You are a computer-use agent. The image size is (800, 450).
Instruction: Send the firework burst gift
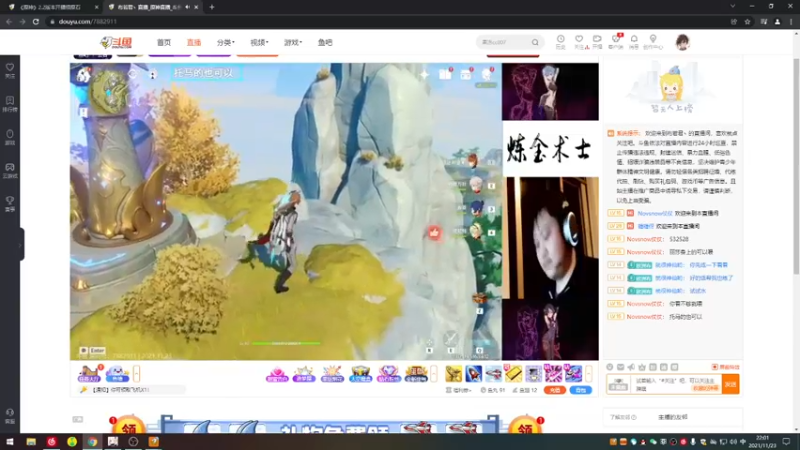(x=332, y=373)
